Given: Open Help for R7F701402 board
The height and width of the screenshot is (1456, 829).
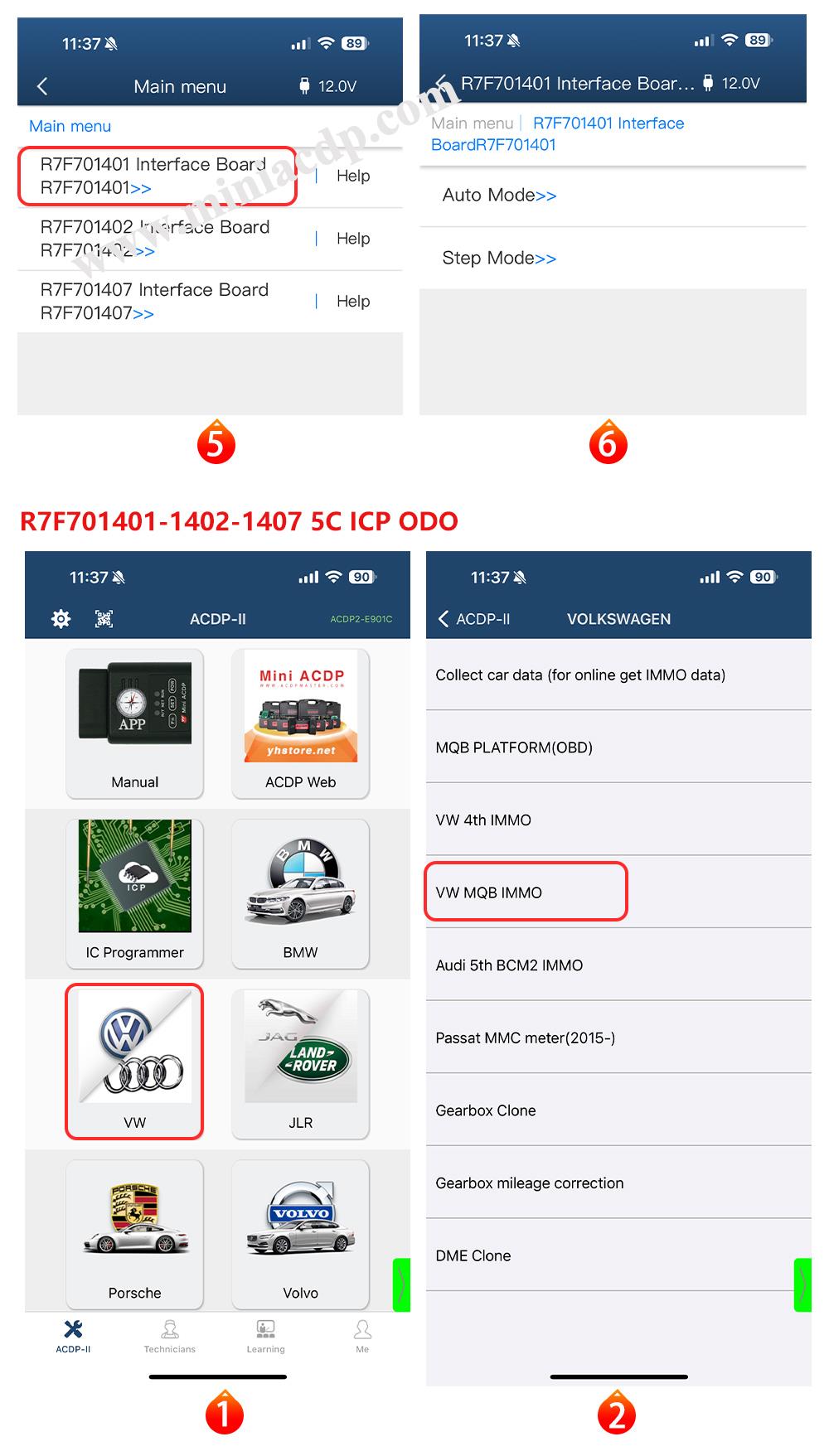Looking at the screenshot, I should pos(353,239).
